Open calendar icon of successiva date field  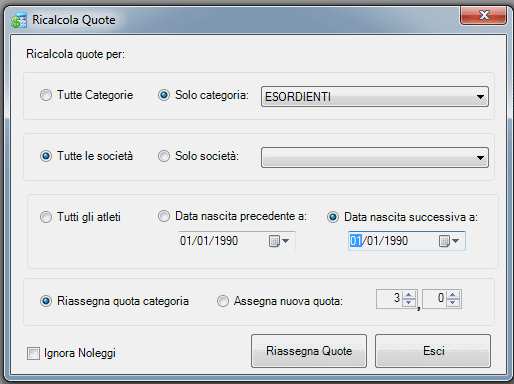[444, 241]
